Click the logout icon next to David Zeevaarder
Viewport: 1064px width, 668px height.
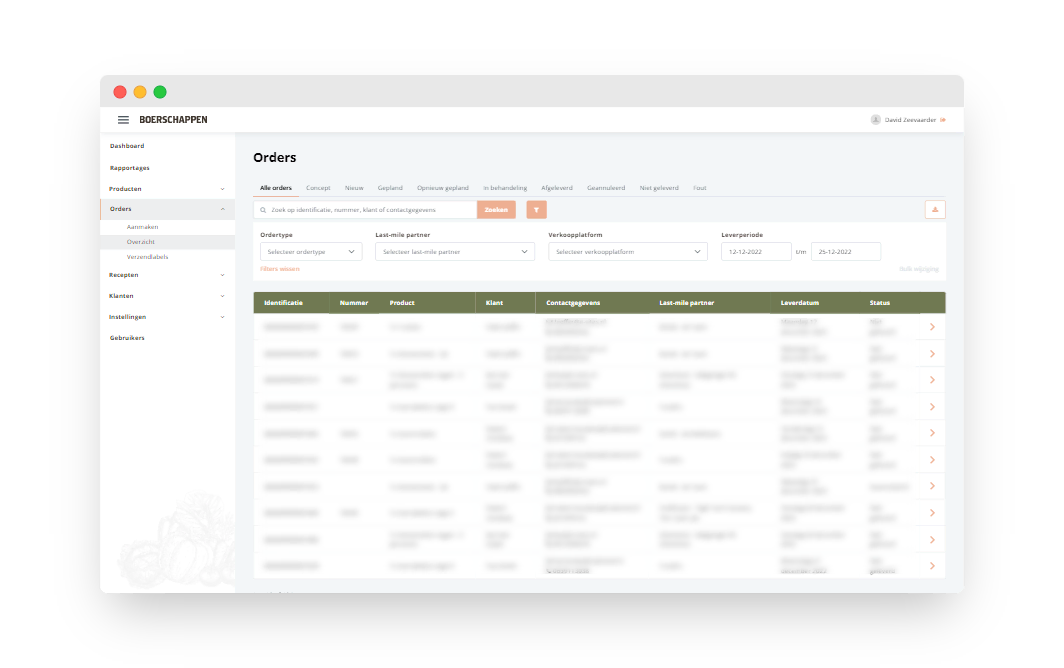coord(943,120)
